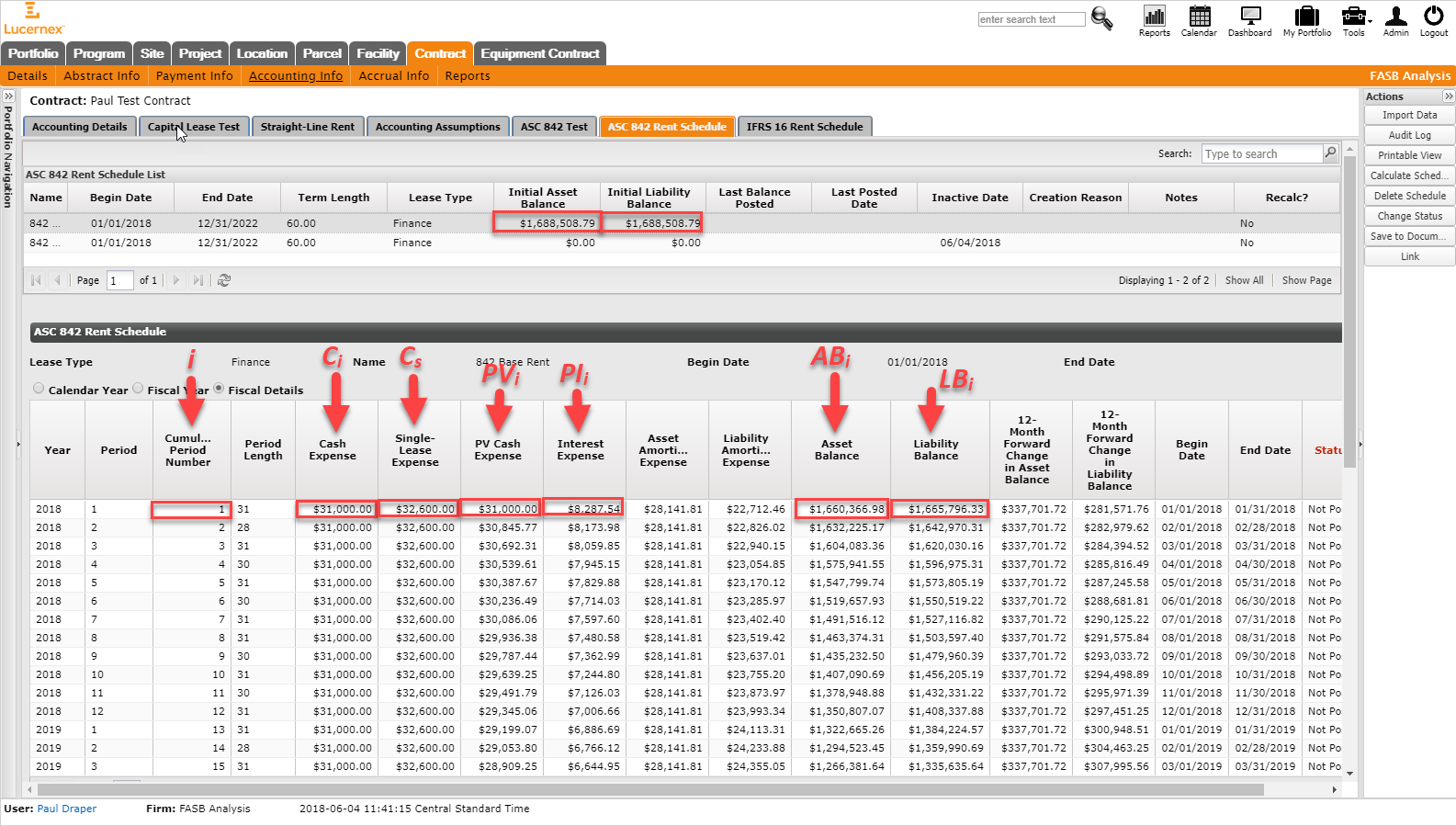
Task: Click the Printable View action button
Action: point(1409,155)
